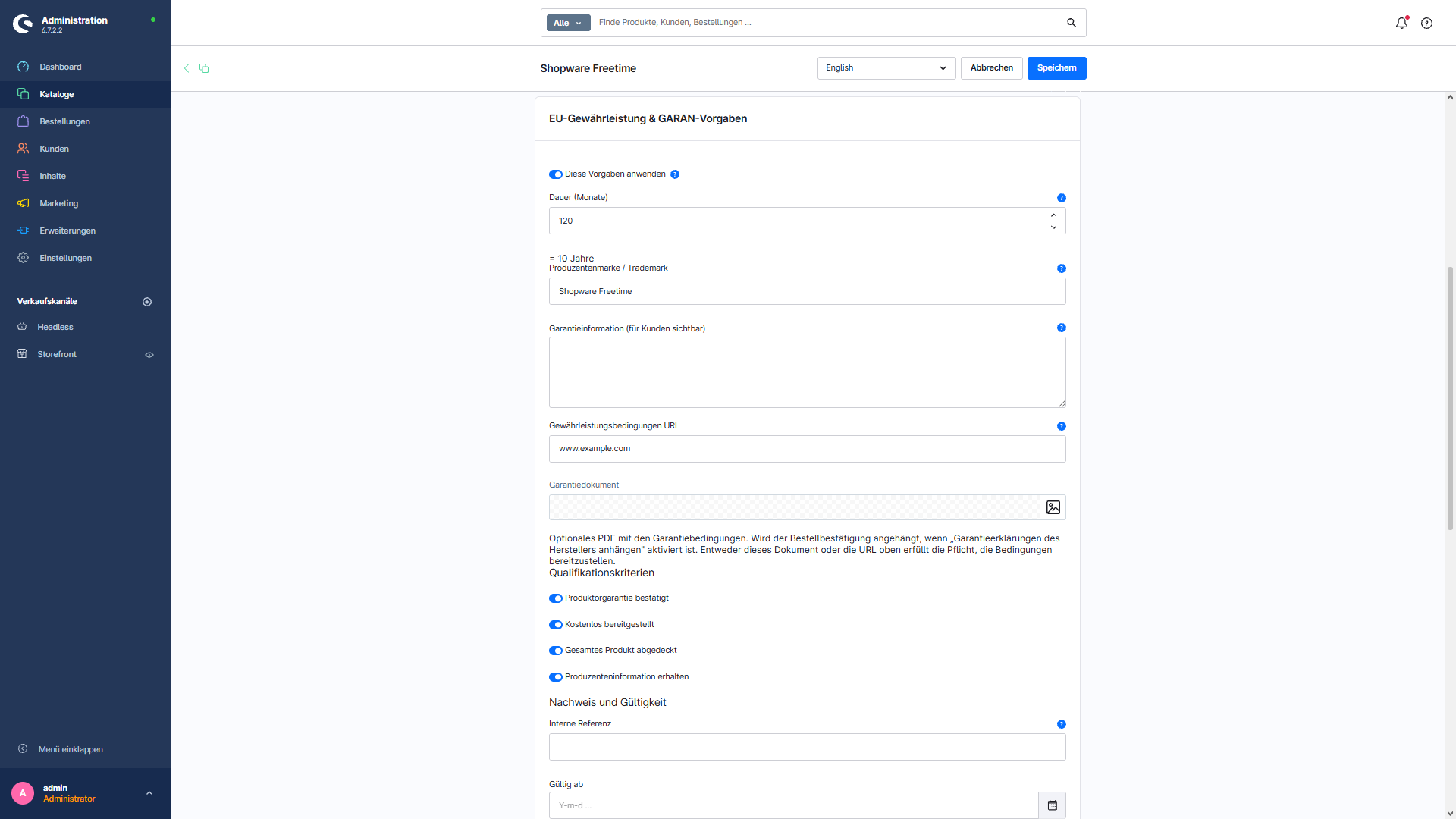Toggle Gesamtes Produkt abgedeckt switch
Viewport: 1456px width, 819px height.
(556, 651)
